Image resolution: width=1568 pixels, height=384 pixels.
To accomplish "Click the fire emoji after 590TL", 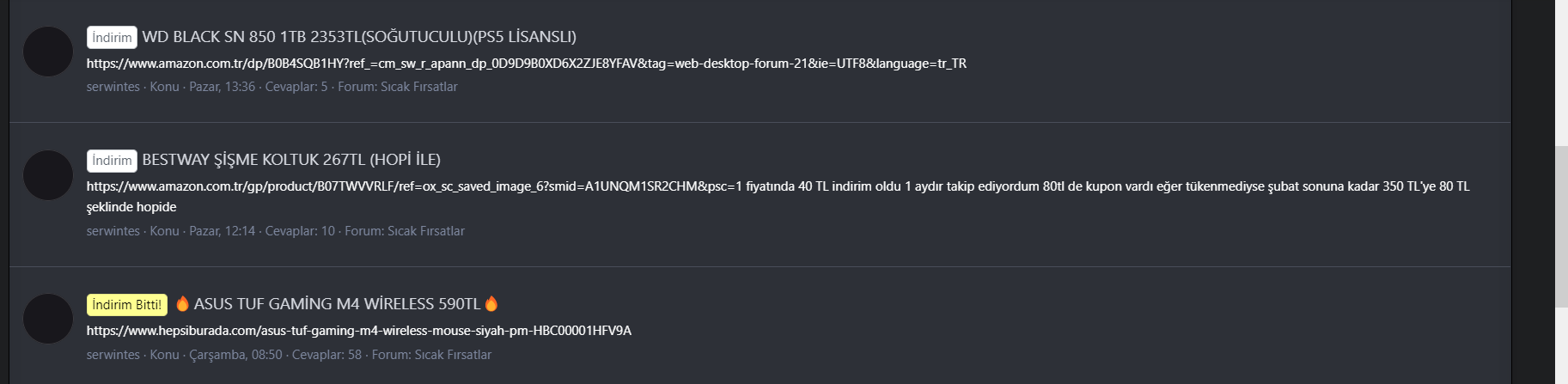I will (491, 303).
